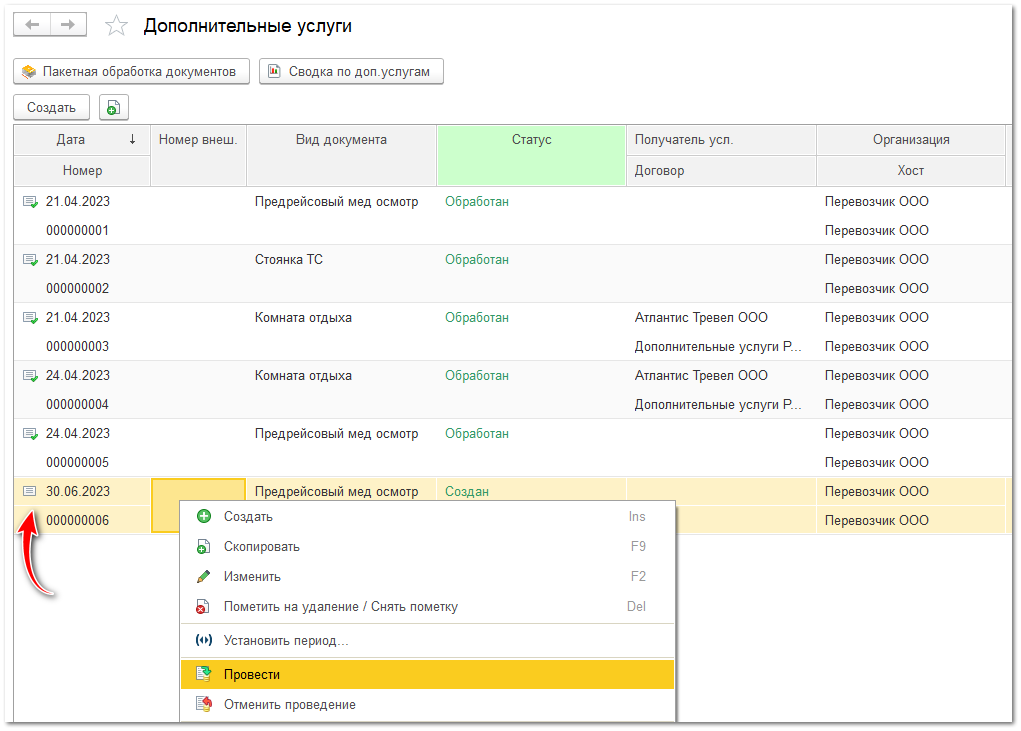Click document icon of Стоянка ТС row
The width and height of the screenshot is (1021, 731).
(30, 260)
